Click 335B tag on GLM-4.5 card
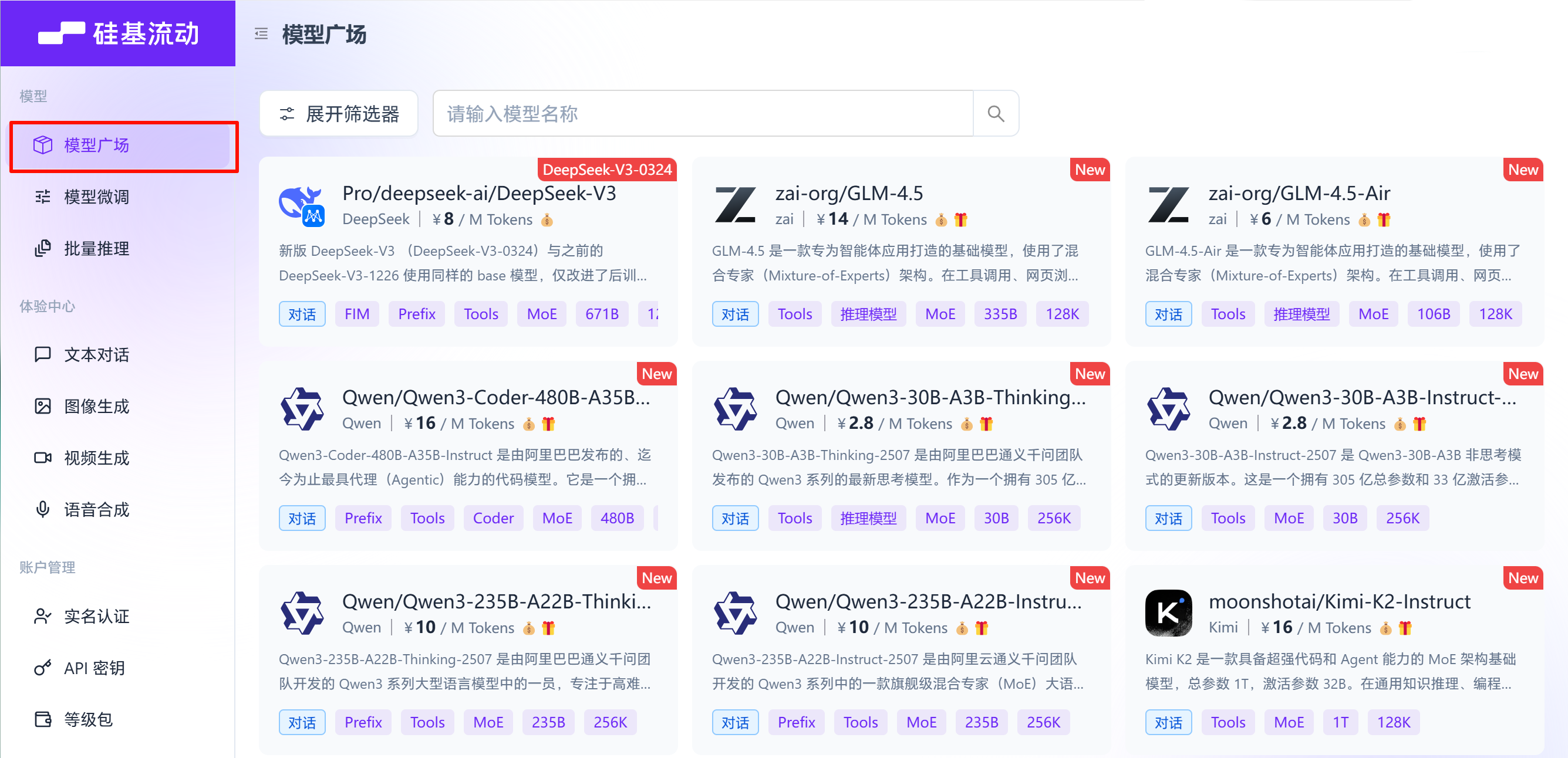Screen dimensions: 1568x758 point(1000,314)
